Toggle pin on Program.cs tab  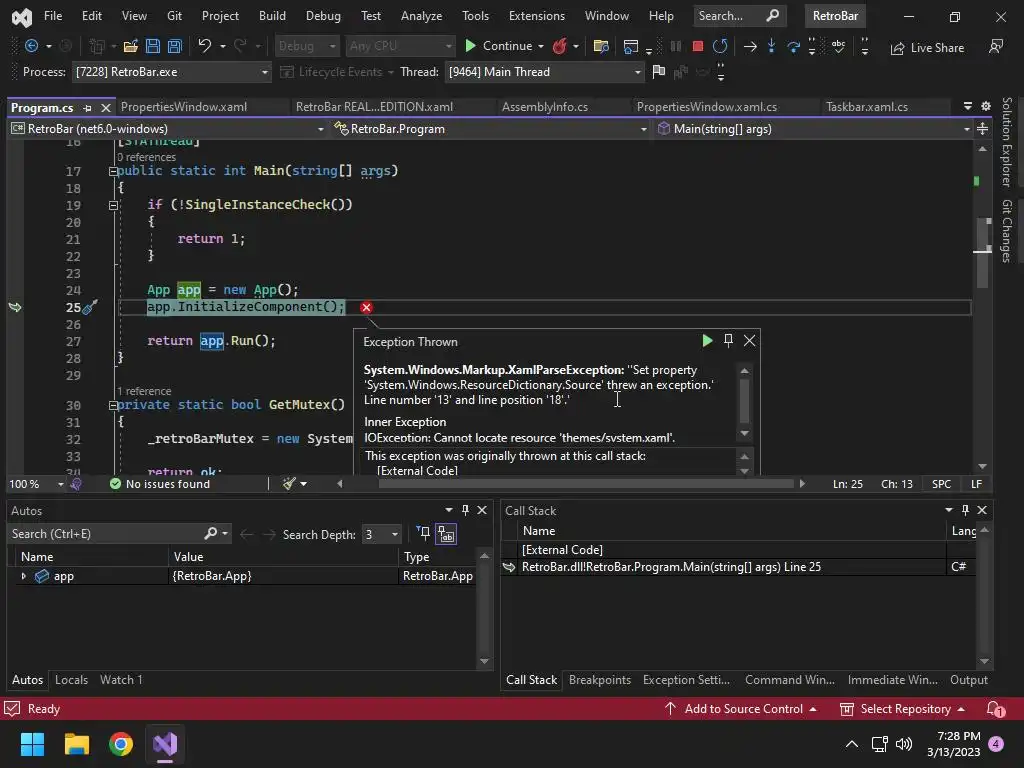click(x=88, y=107)
